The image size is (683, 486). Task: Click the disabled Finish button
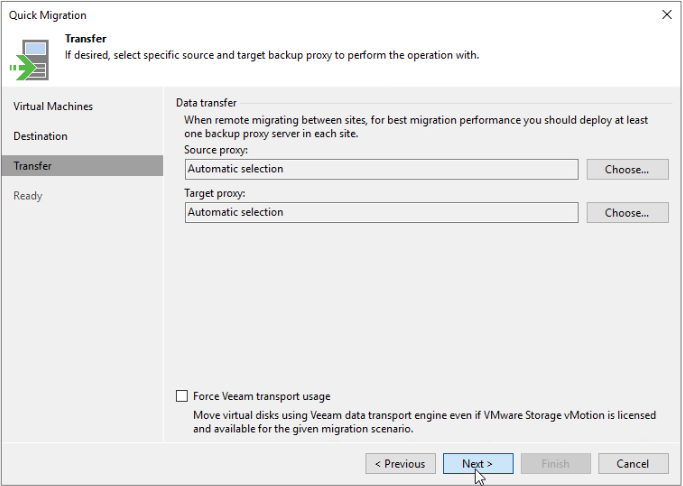click(x=555, y=464)
